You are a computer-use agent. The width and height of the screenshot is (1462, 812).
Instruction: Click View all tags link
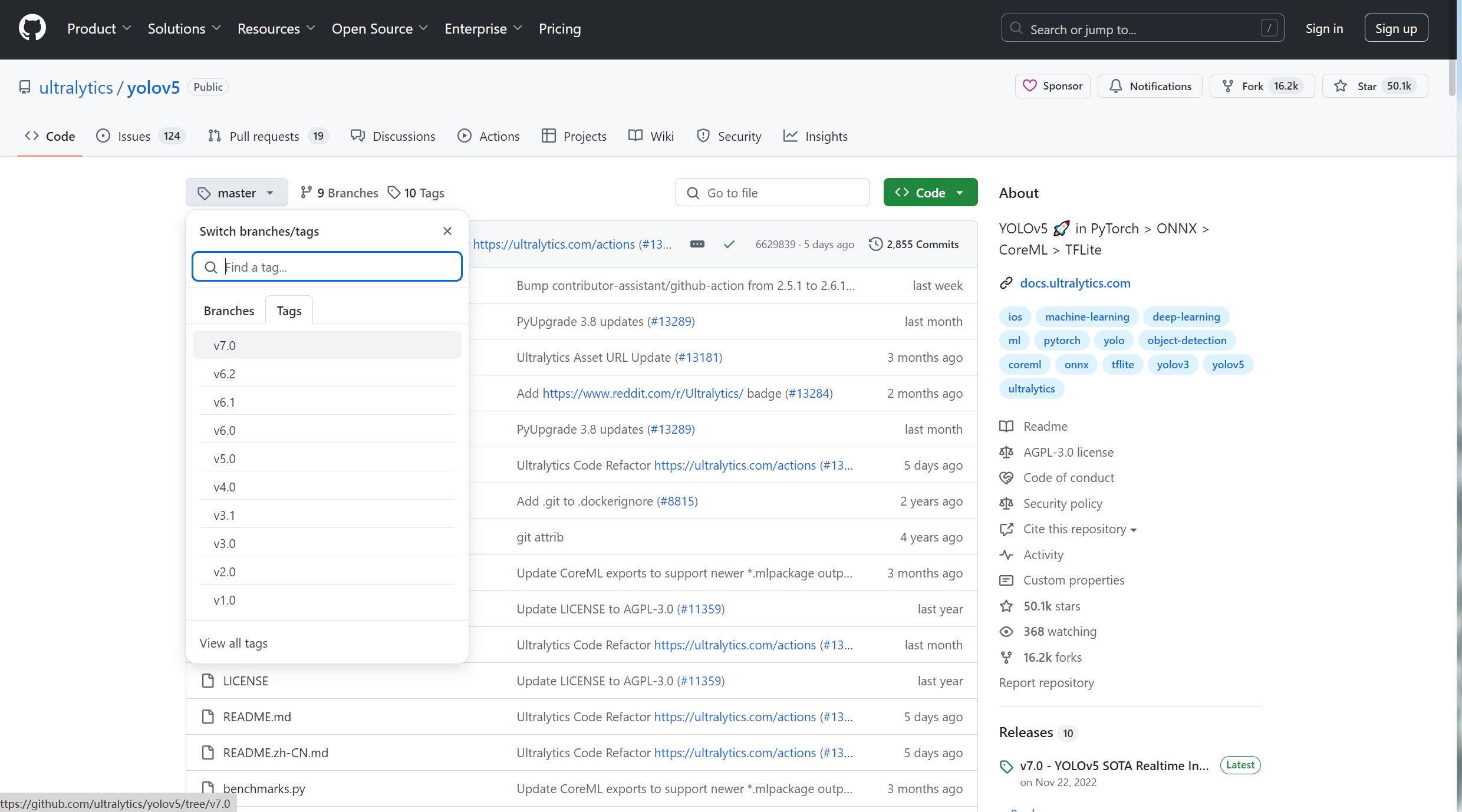click(x=233, y=643)
